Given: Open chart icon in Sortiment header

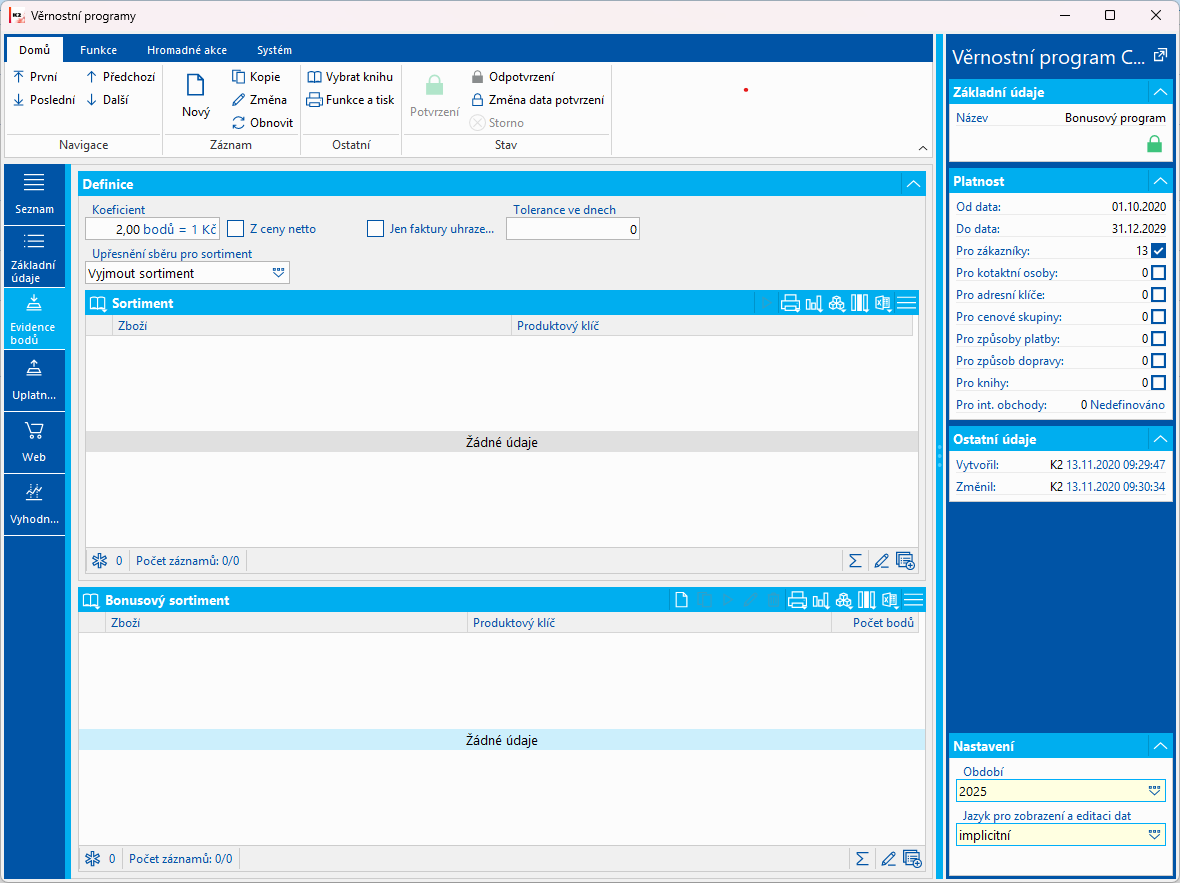Looking at the screenshot, I should [814, 303].
